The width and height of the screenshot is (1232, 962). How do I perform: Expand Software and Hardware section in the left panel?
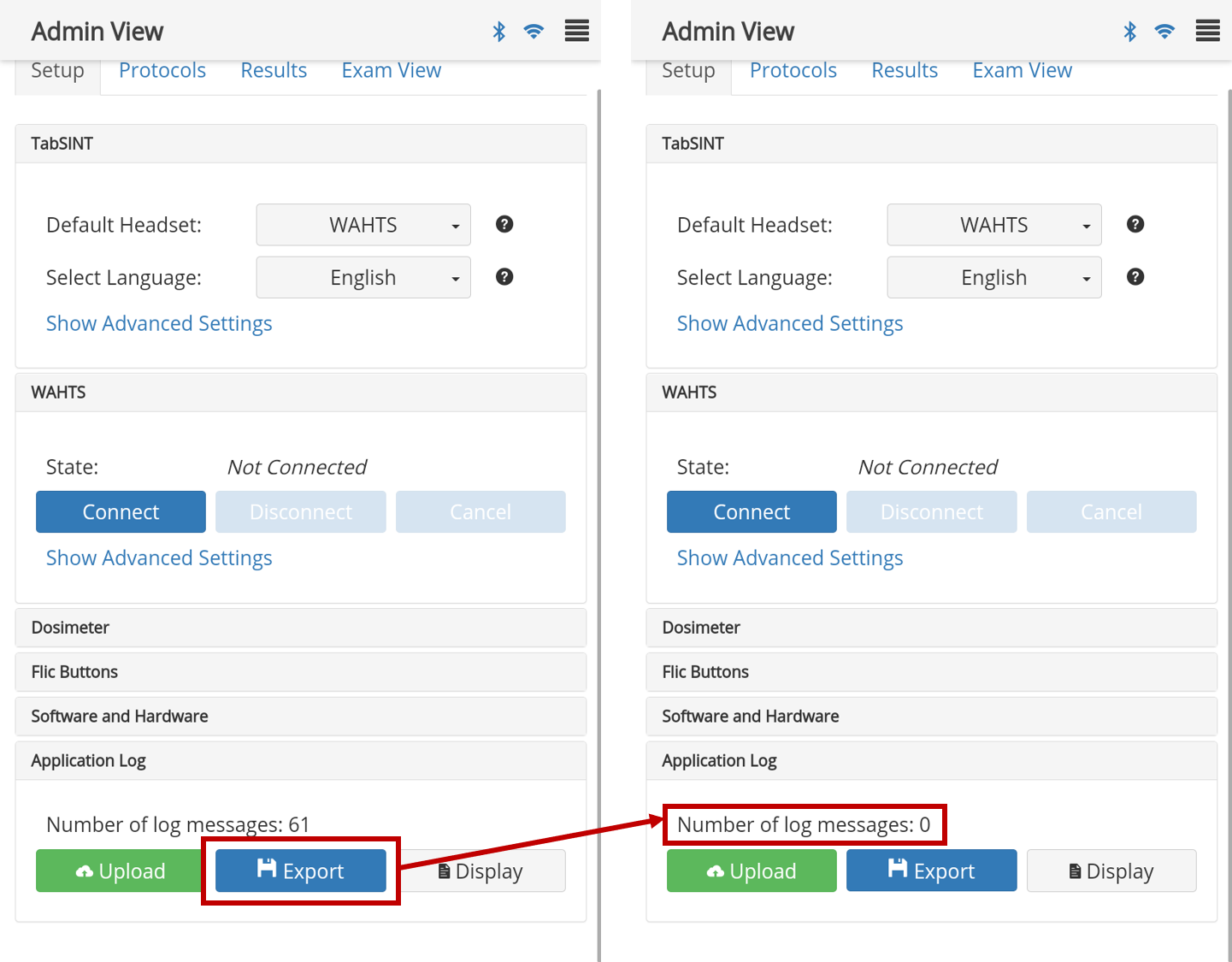(300, 717)
